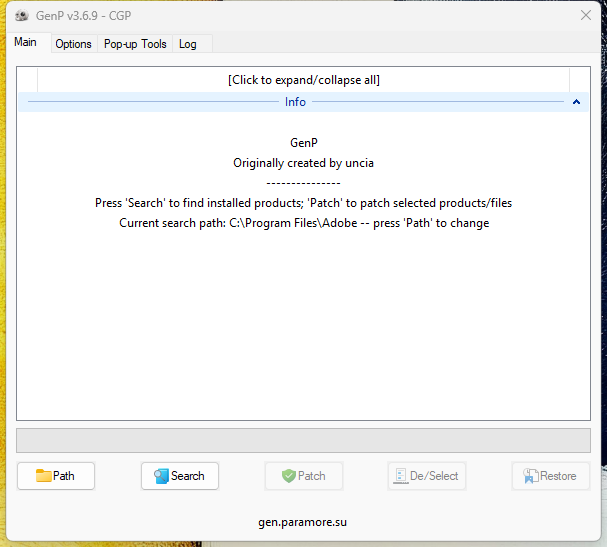Collapse the Info section chevron
The image size is (607, 547).
click(576, 102)
